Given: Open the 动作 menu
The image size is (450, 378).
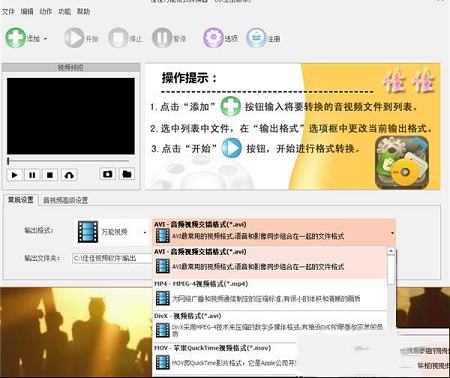Looking at the screenshot, I should (46, 12).
